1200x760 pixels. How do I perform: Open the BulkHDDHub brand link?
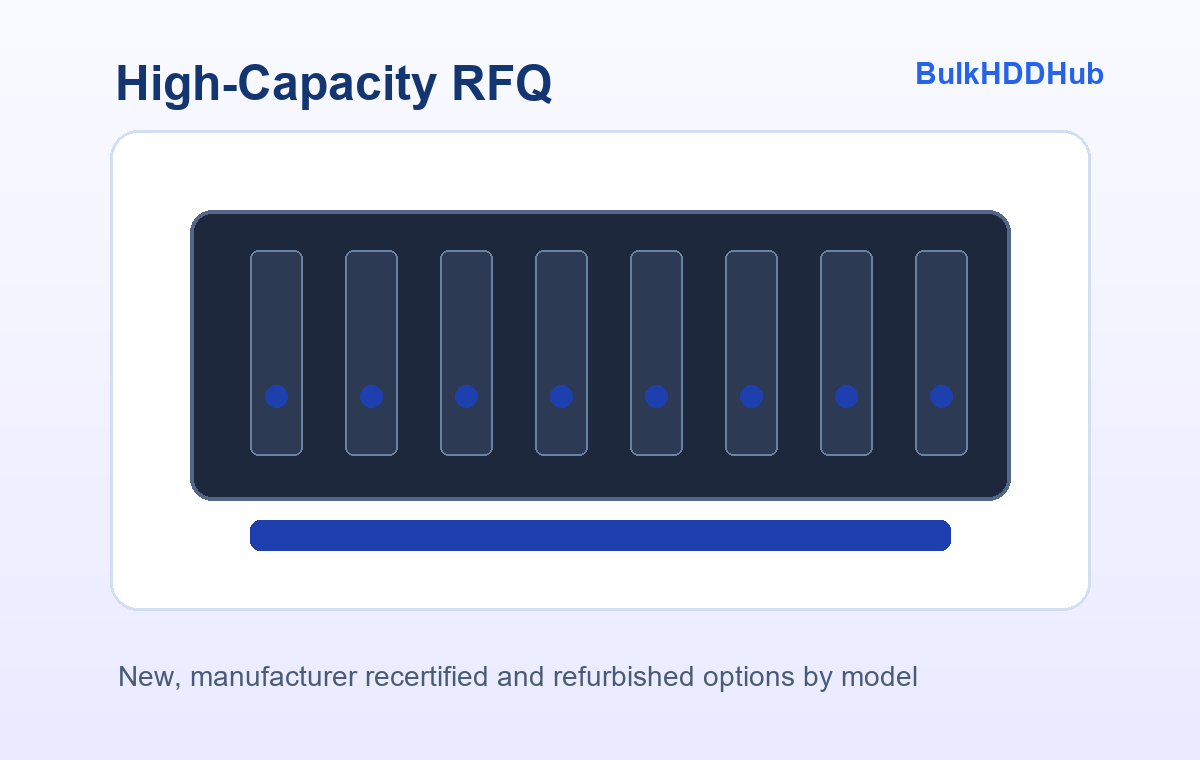(x=1009, y=74)
